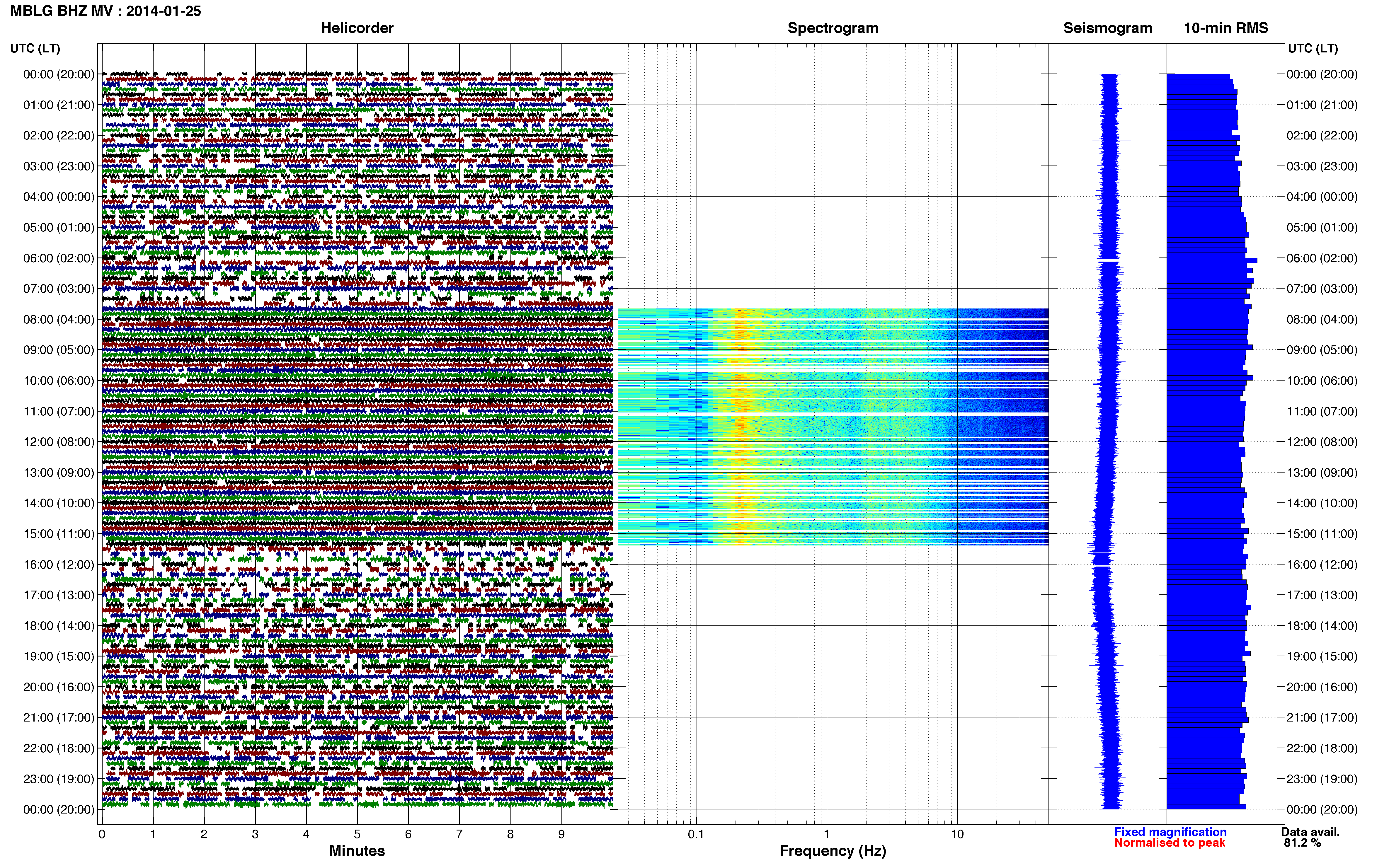Click left-axis time label '04:00 (00:00)'
This screenshot has width=1389, height=868.
pos(59,197)
